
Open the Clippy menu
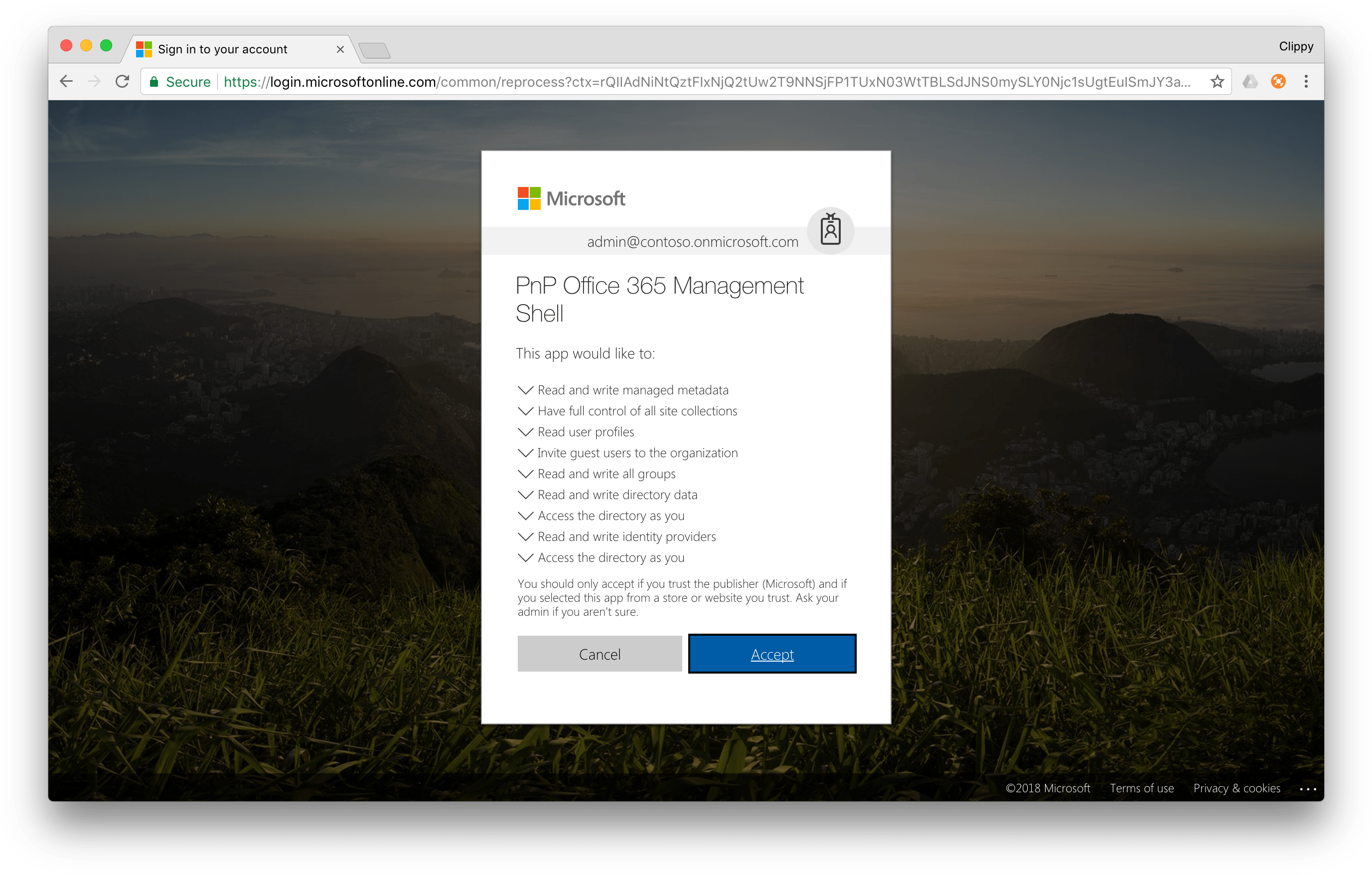tap(1296, 47)
